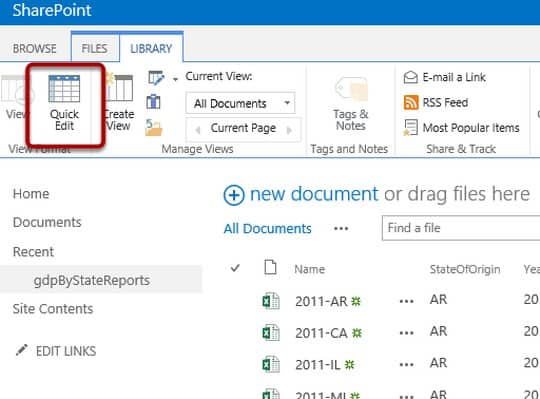Open Modify View pencil icon
540x399 pixels.
point(156,78)
